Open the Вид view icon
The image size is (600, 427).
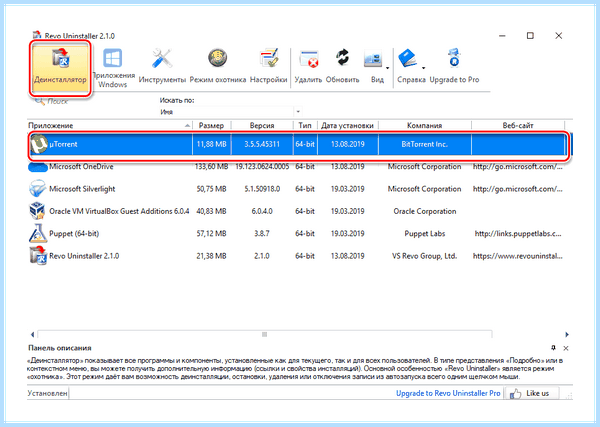point(373,59)
